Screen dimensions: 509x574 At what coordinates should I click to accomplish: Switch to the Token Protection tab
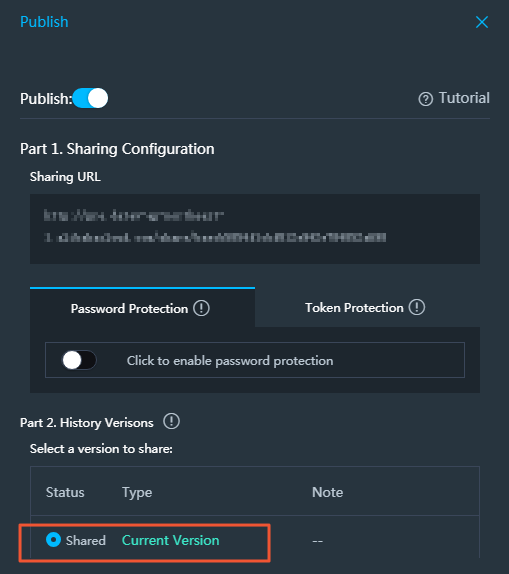coord(367,308)
